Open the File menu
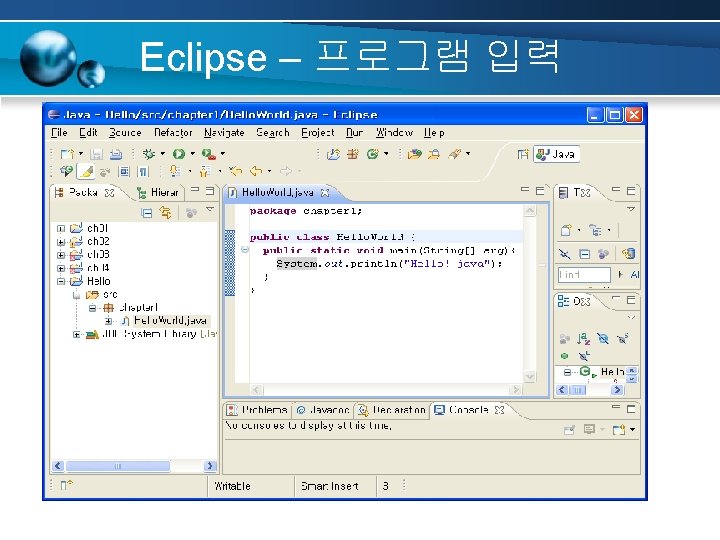720x540 pixels. coord(59,133)
